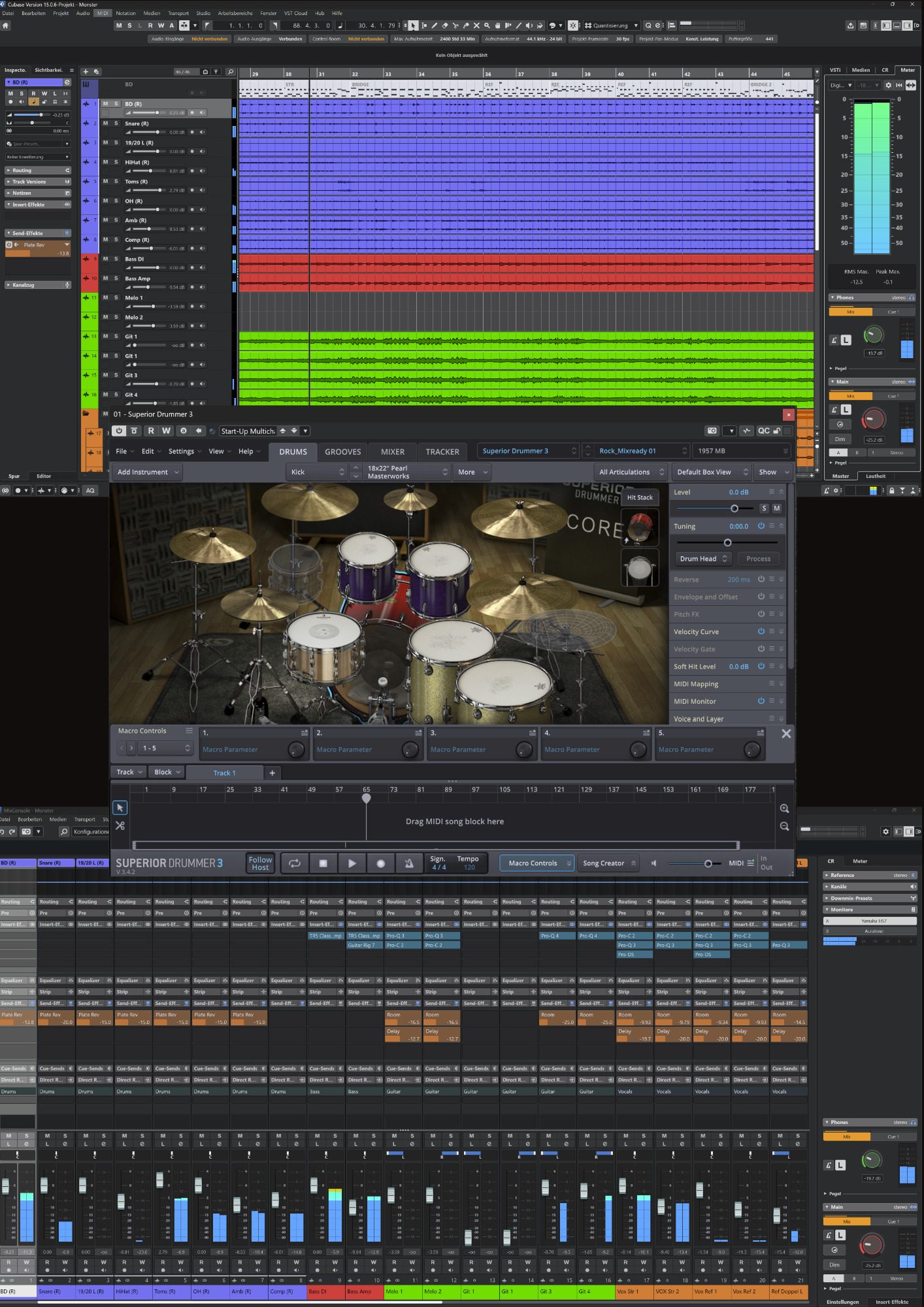Screen dimensions: 924x1307
Task: Mute the Snare (R) track
Action: pos(105,123)
